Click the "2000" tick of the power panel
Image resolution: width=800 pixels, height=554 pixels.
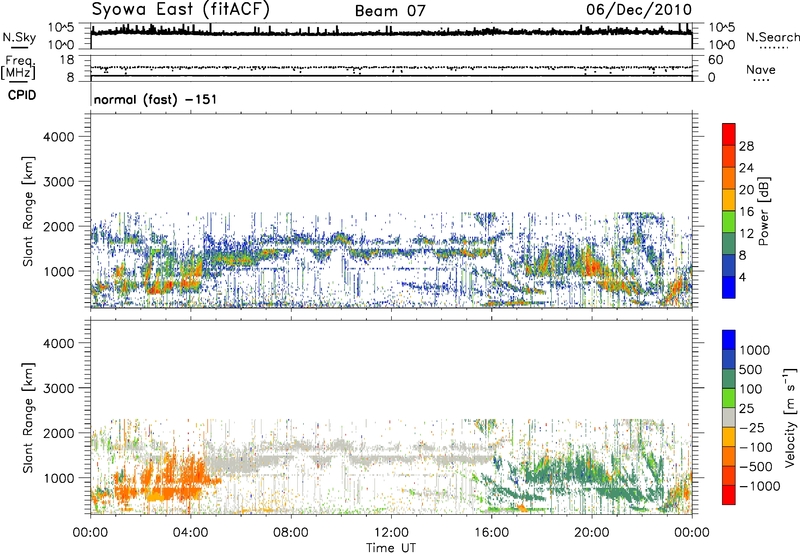coord(58,226)
